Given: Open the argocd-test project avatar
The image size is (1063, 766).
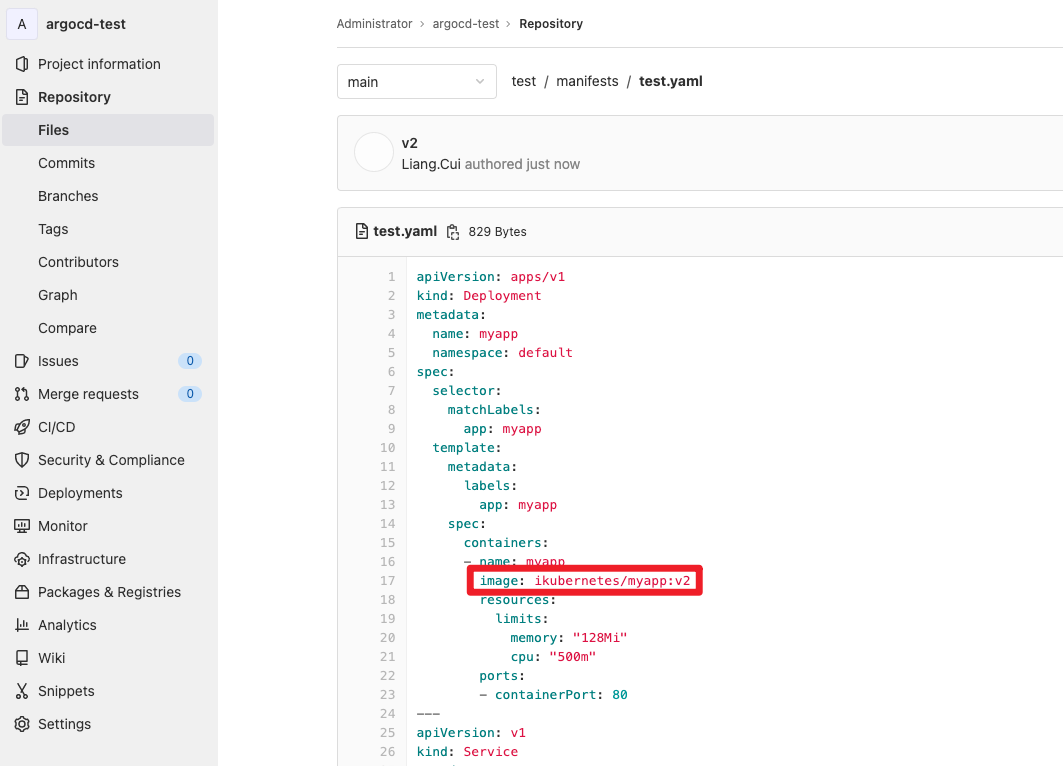Looking at the screenshot, I should pos(22,24).
